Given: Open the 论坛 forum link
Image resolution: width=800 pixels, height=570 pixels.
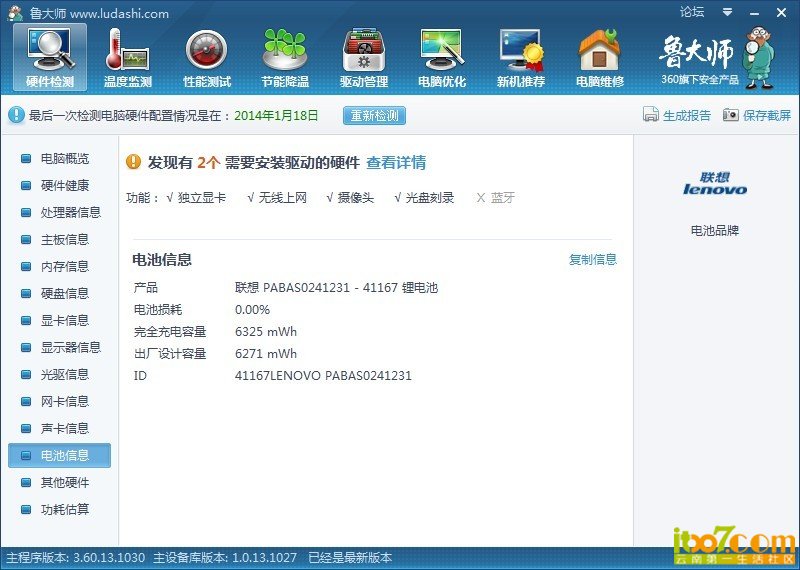Looking at the screenshot, I should (x=692, y=12).
